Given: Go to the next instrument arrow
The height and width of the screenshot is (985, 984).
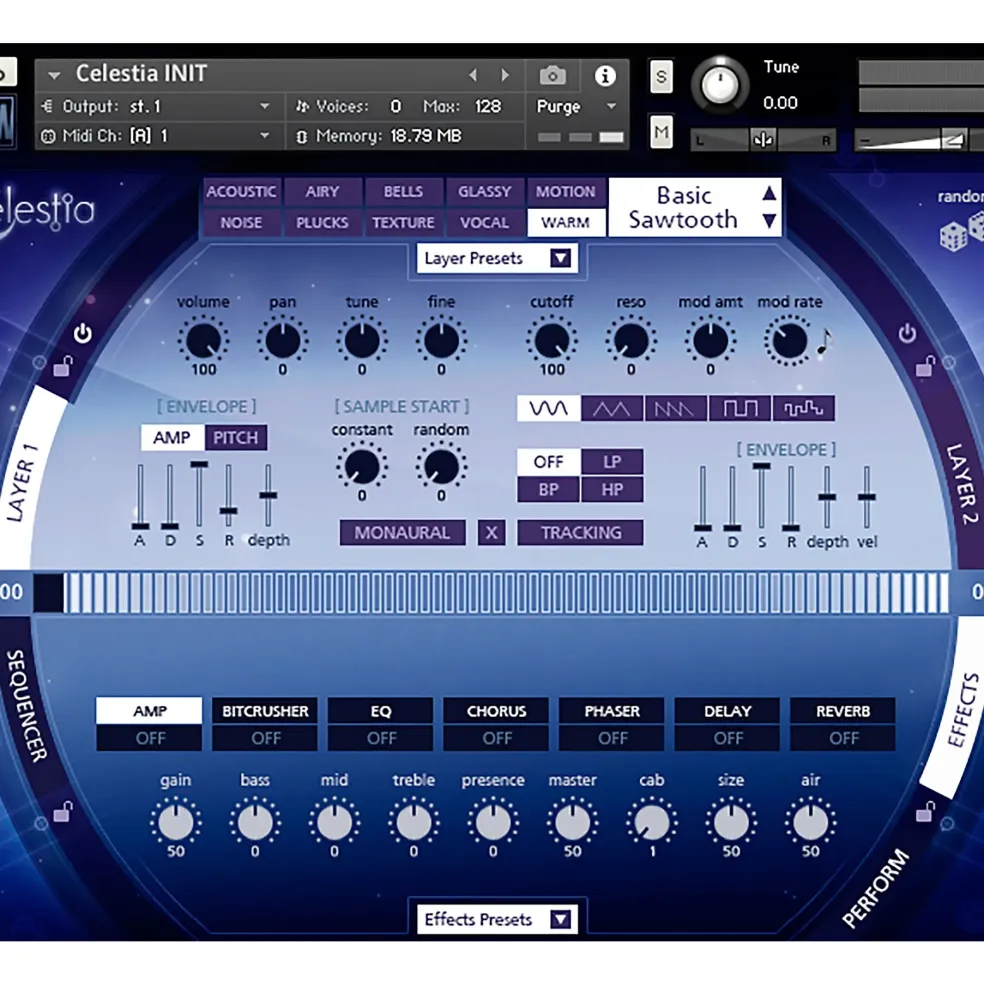Looking at the screenshot, I should [x=505, y=75].
